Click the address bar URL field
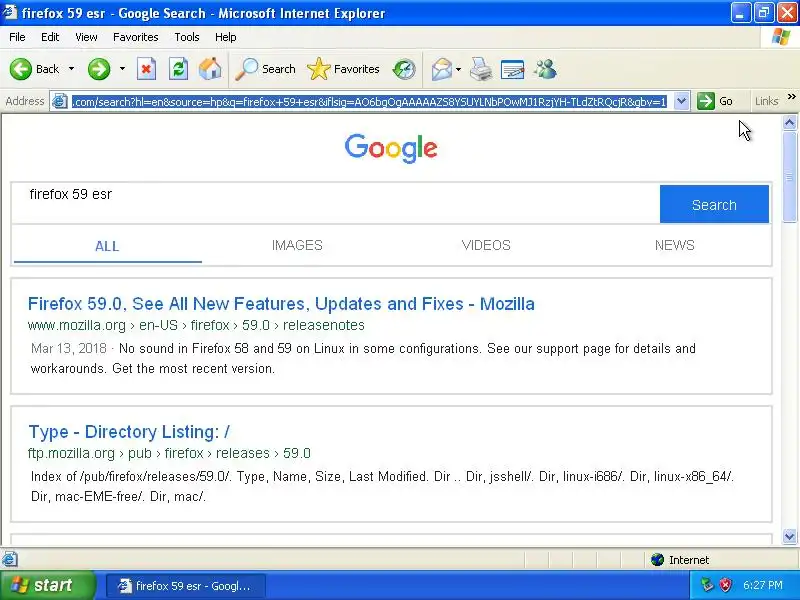The image size is (800, 600). click(369, 102)
